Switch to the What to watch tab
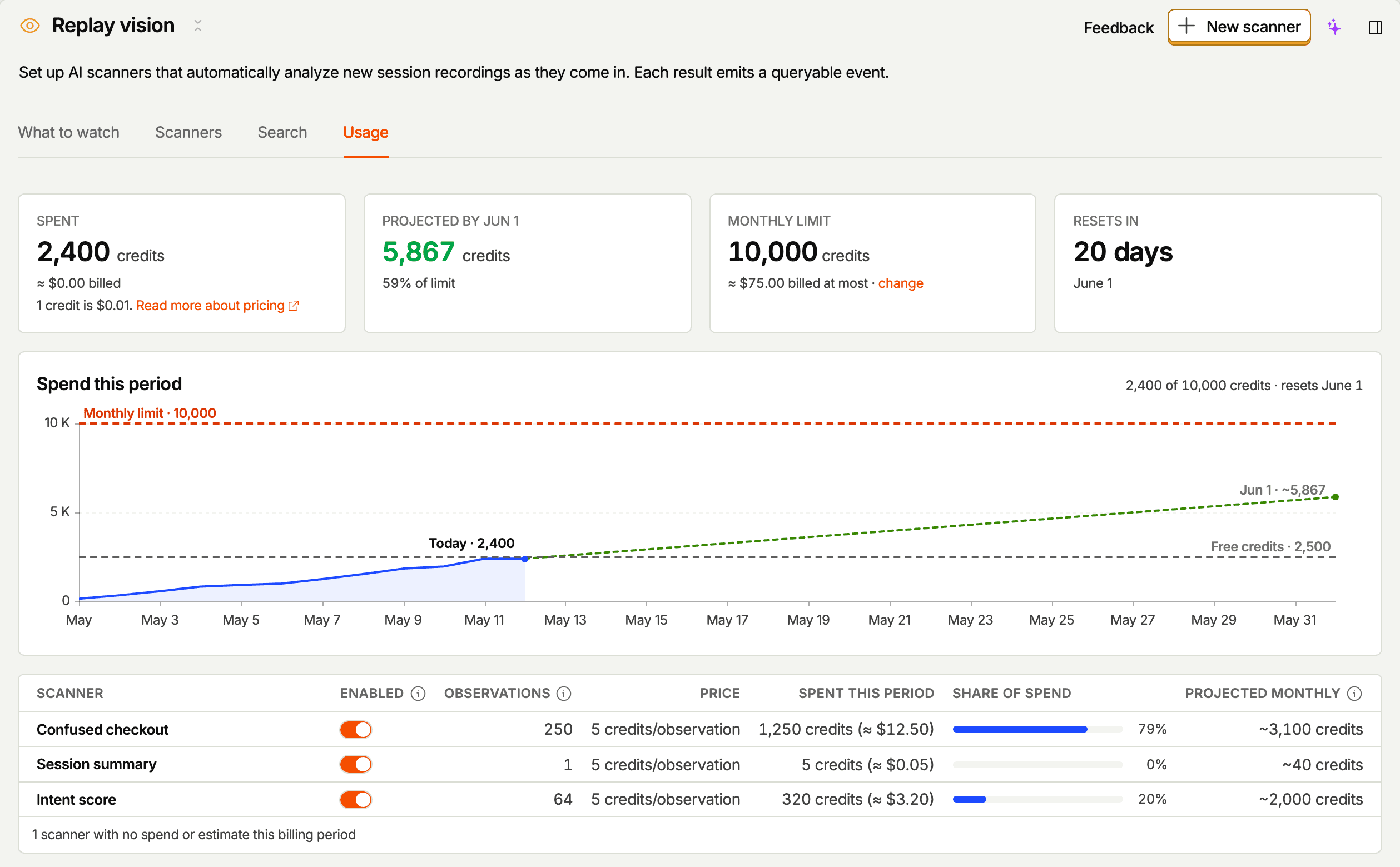Image resolution: width=1400 pixels, height=867 pixels. (69, 132)
